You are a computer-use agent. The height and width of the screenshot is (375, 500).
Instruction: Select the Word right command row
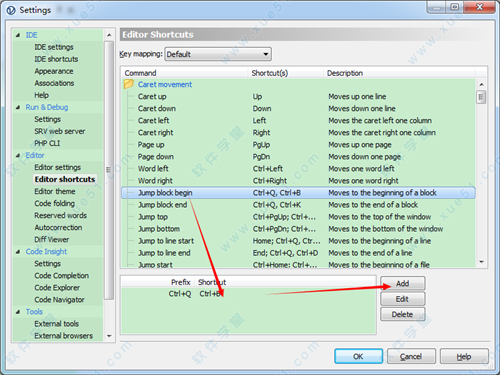coord(298,181)
